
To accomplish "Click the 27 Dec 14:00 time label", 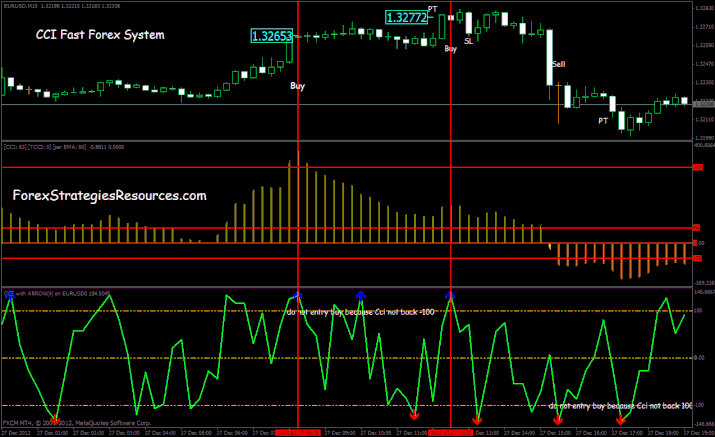I will 519,432.
